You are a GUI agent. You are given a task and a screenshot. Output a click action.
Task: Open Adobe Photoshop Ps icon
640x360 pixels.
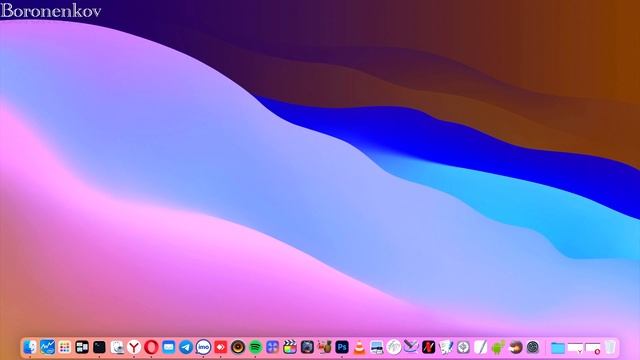[342, 347]
